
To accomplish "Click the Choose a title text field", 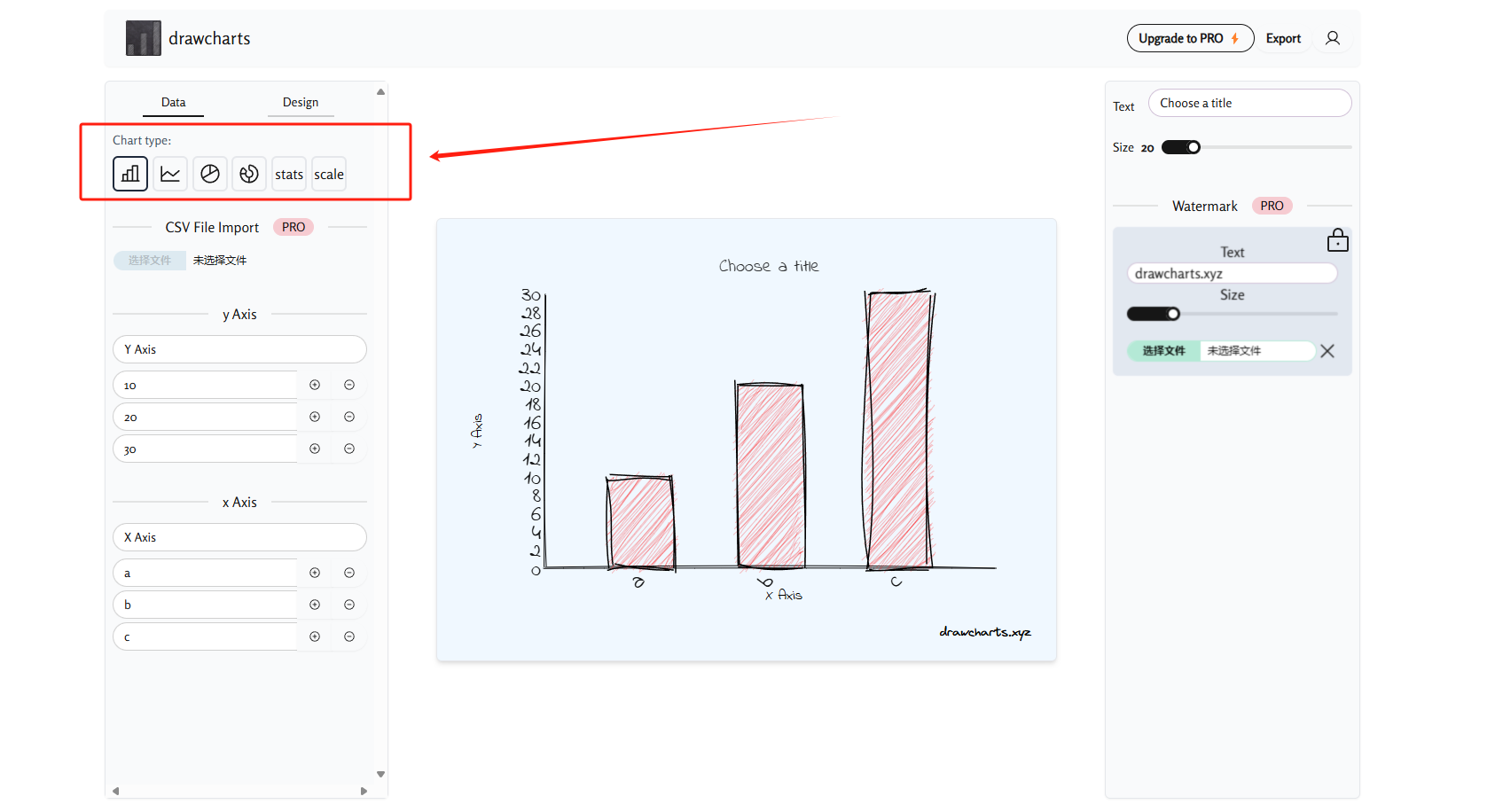I will tap(1249, 103).
